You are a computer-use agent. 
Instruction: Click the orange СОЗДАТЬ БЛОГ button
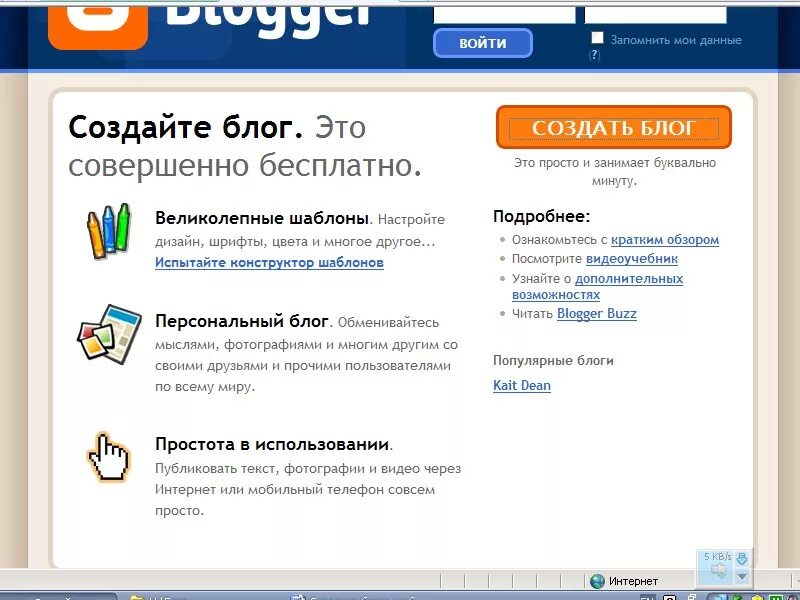[x=614, y=128]
